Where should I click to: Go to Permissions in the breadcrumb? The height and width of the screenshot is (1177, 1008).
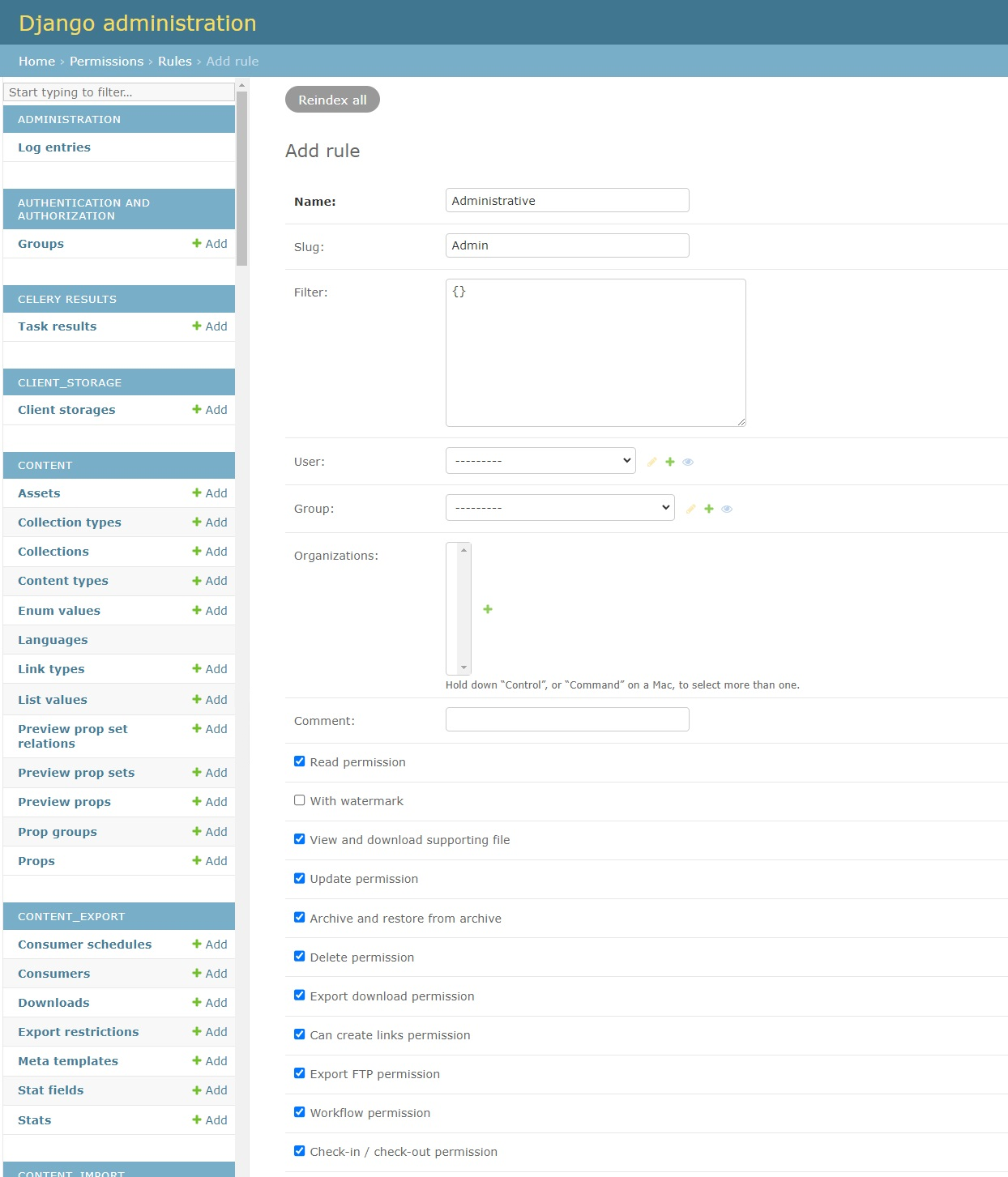pyautogui.click(x=106, y=62)
